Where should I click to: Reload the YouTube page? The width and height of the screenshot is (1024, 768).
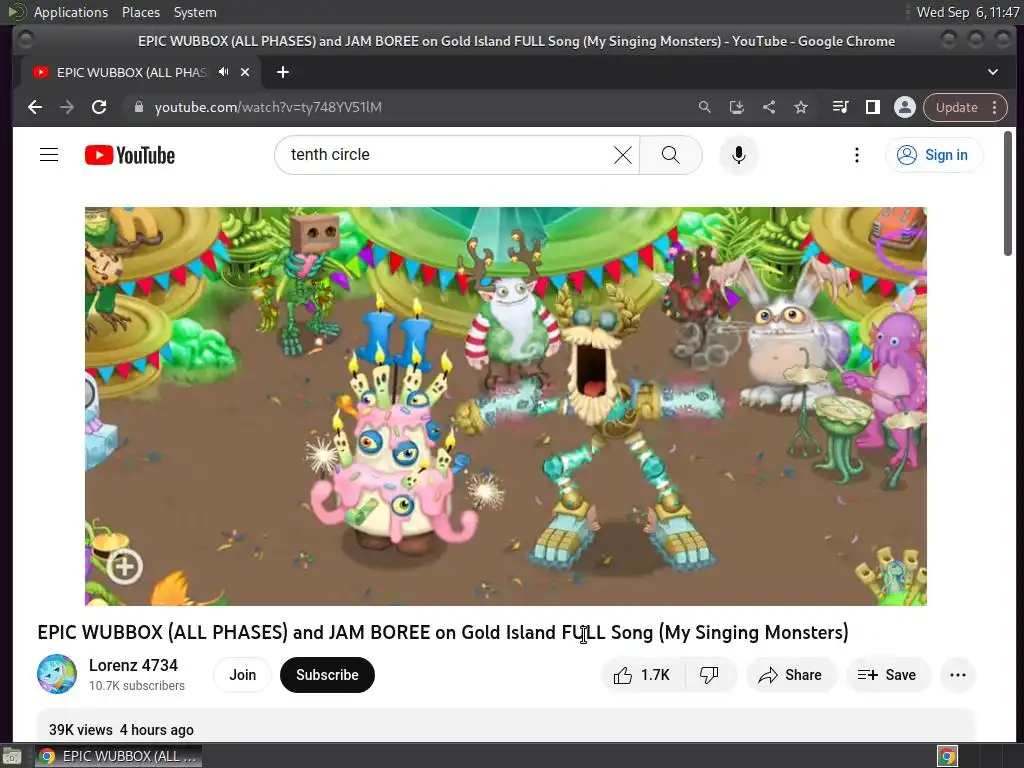(x=99, y=107)
